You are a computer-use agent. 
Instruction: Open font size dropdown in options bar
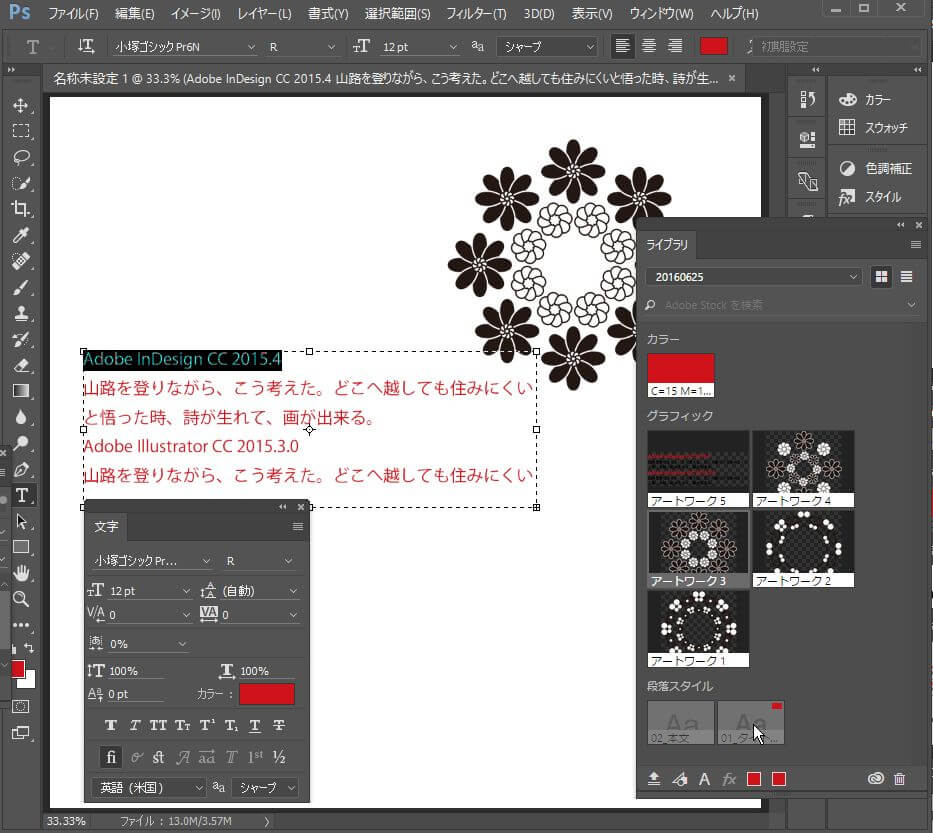[453, 47]
